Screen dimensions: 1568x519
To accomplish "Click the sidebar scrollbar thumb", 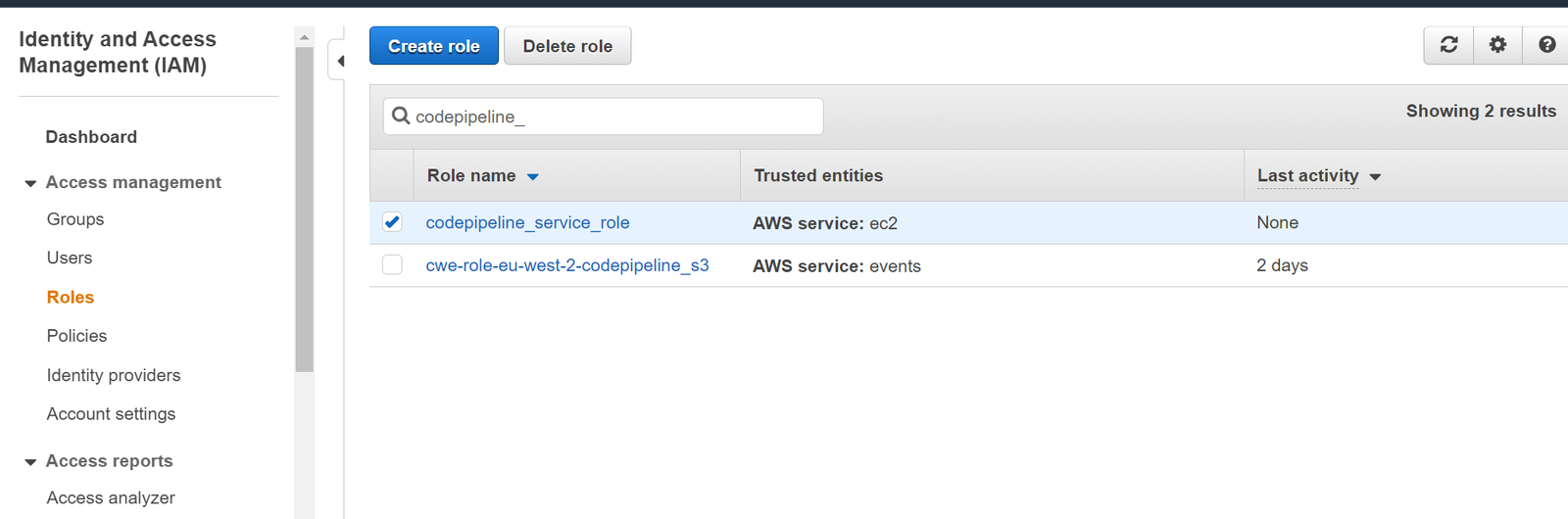I will click(x=304, y=208).
